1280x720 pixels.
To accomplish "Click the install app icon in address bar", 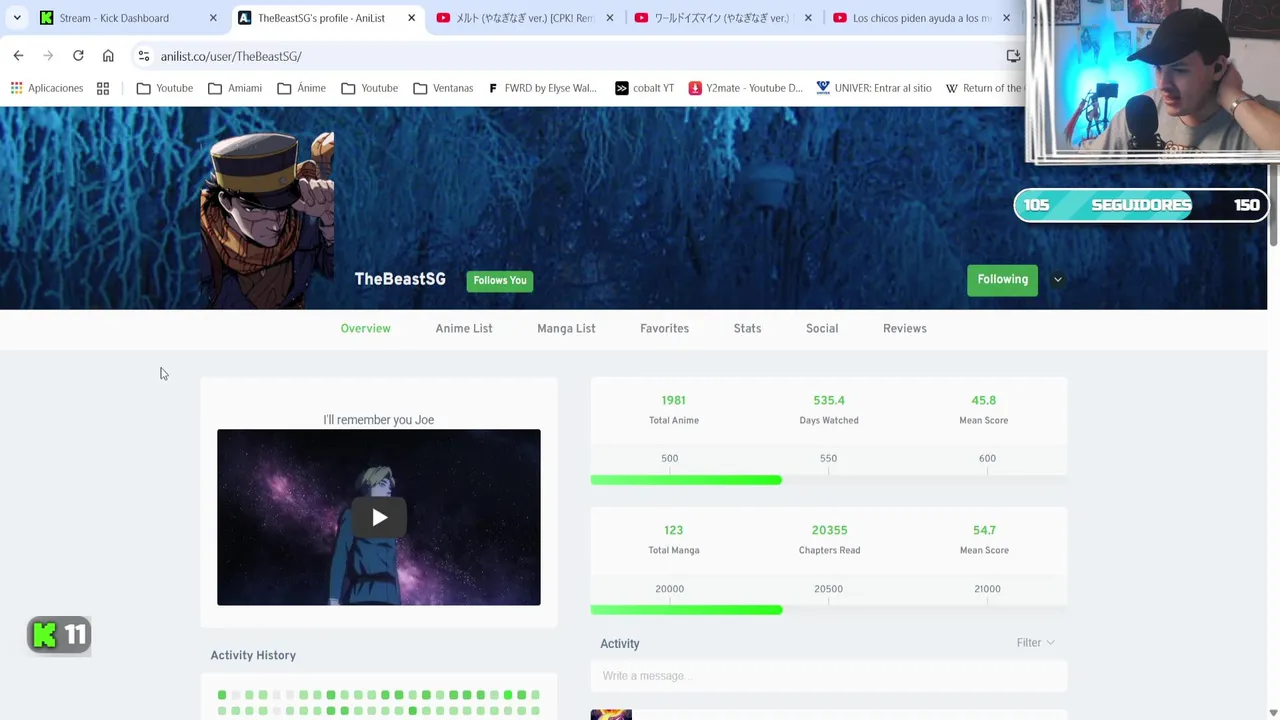I will pos(1013,56).
